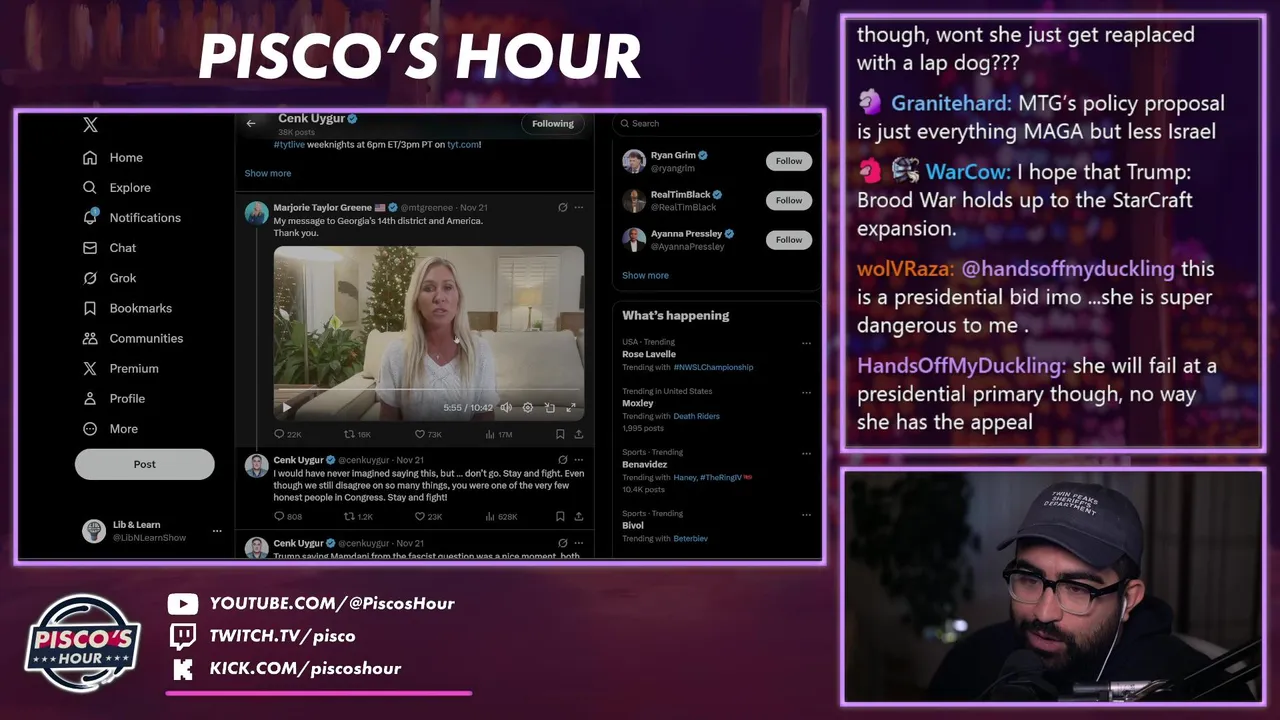Open the Beterbiev trending link

(x=690, y=538)
